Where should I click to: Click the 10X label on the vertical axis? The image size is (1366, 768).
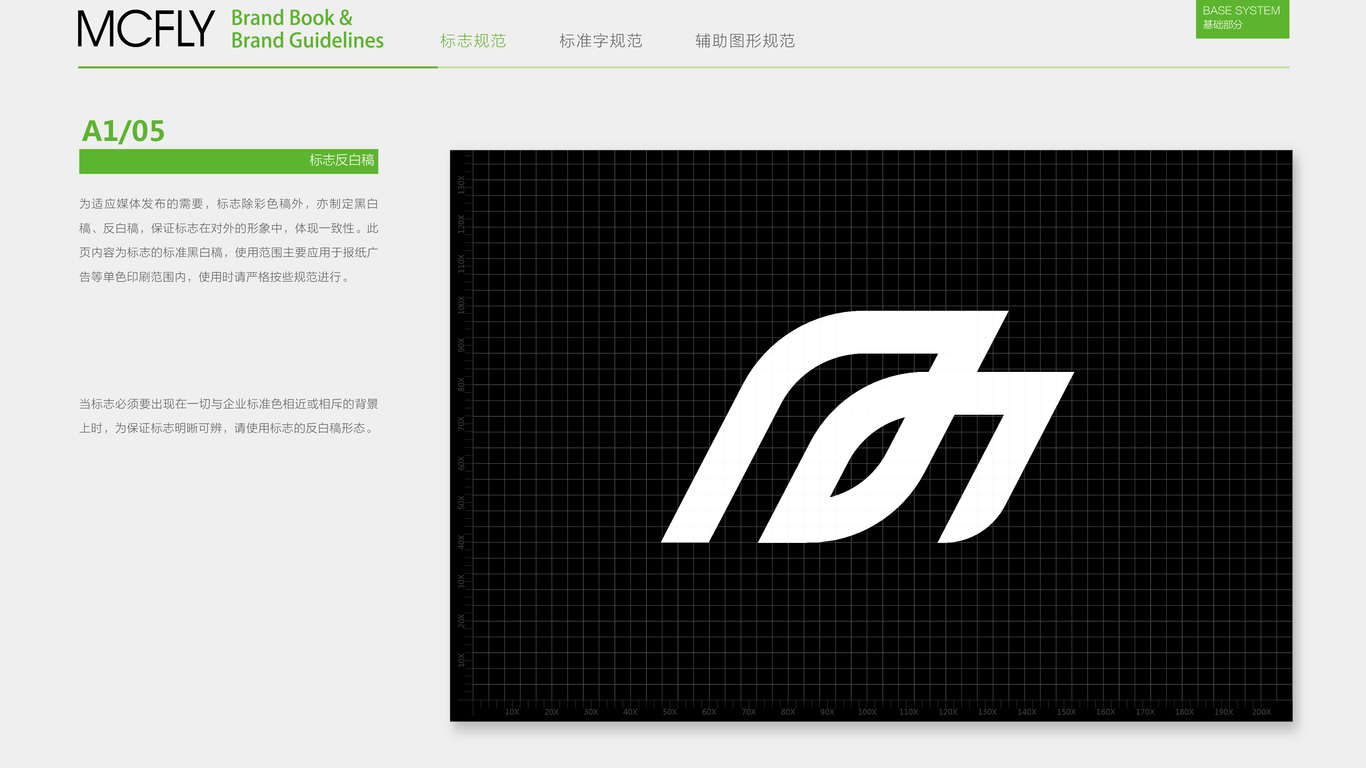click(x=461, y=660)
